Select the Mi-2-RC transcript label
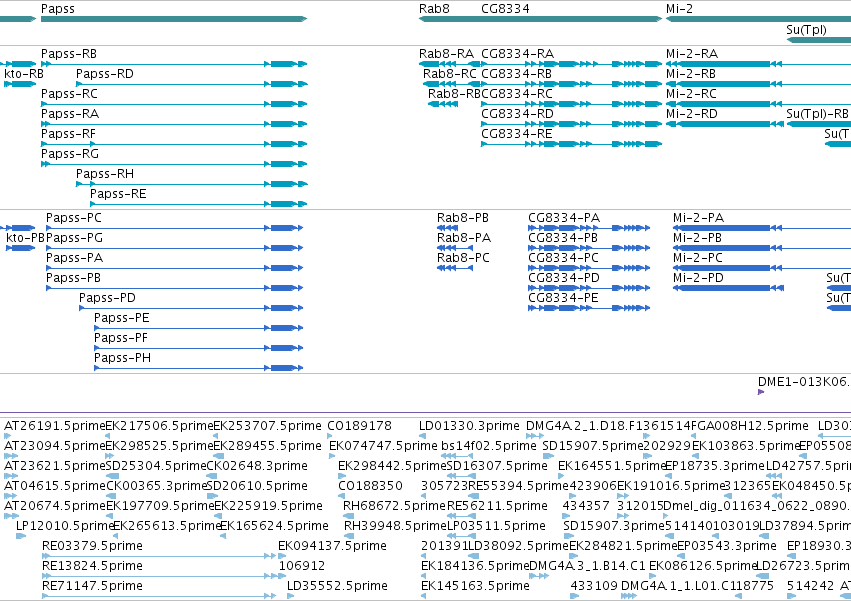Viewport: 851px width, 601px height. pyautogui.click(x=691, y=94)
